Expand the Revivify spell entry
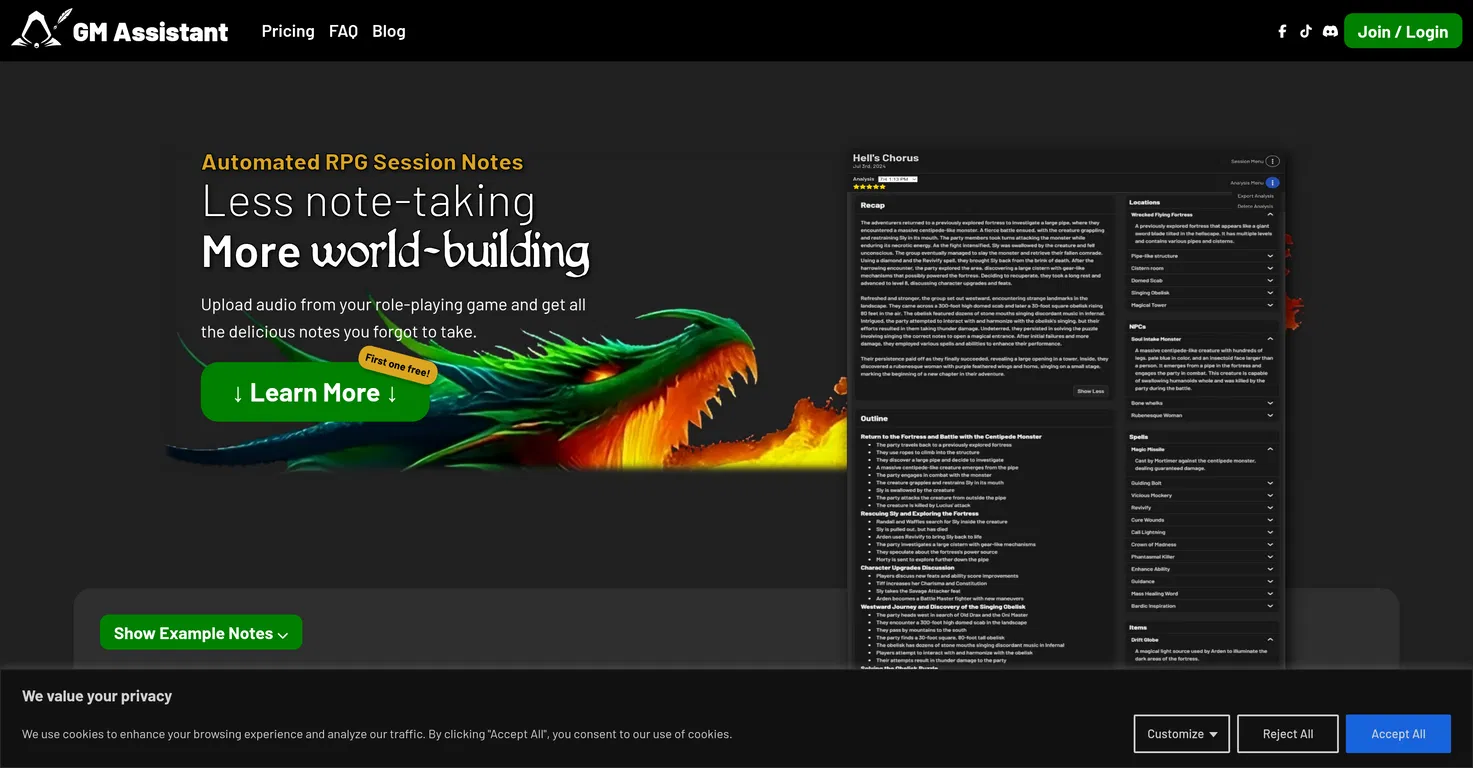 click(1270, 508)
